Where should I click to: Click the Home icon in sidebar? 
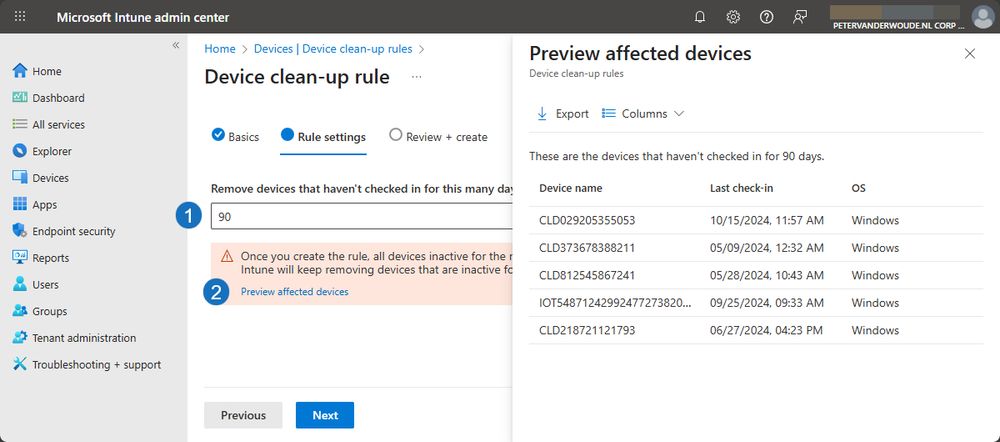20,71
